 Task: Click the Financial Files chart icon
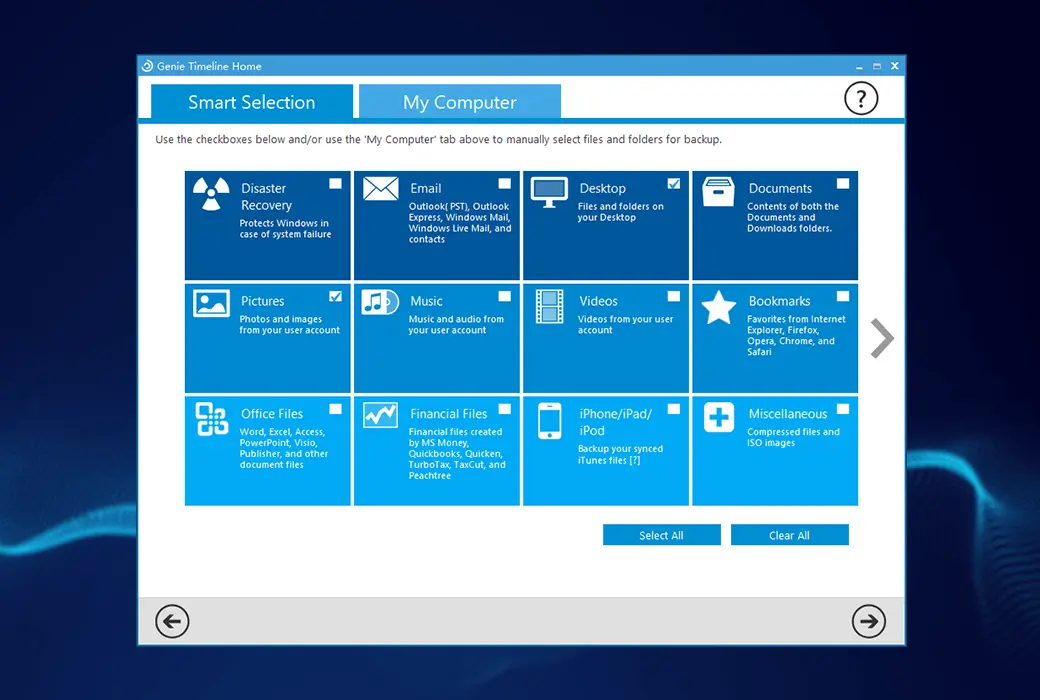pos(380,415)
